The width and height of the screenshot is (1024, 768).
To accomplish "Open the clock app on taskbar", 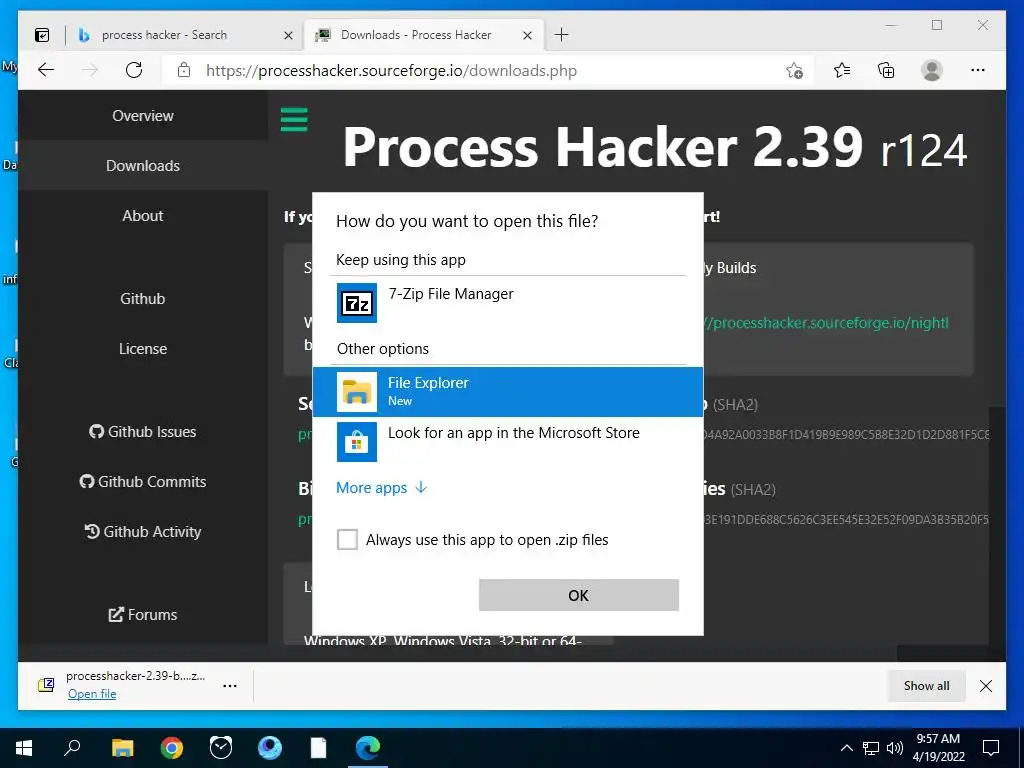I will point(221,748).
